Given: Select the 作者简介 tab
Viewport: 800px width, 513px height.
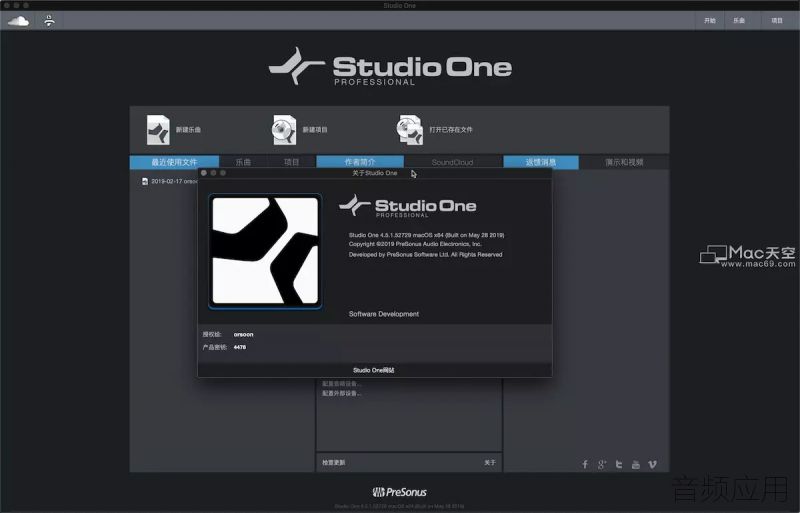Looking at the screenshot, I should pyautogui.click(x=360, y=162).
